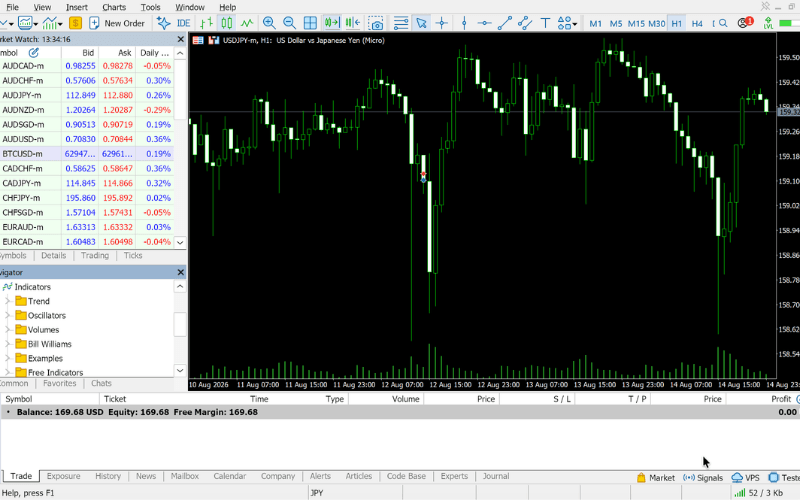
Task: Open the Tools menu
Action: [150, 7]
